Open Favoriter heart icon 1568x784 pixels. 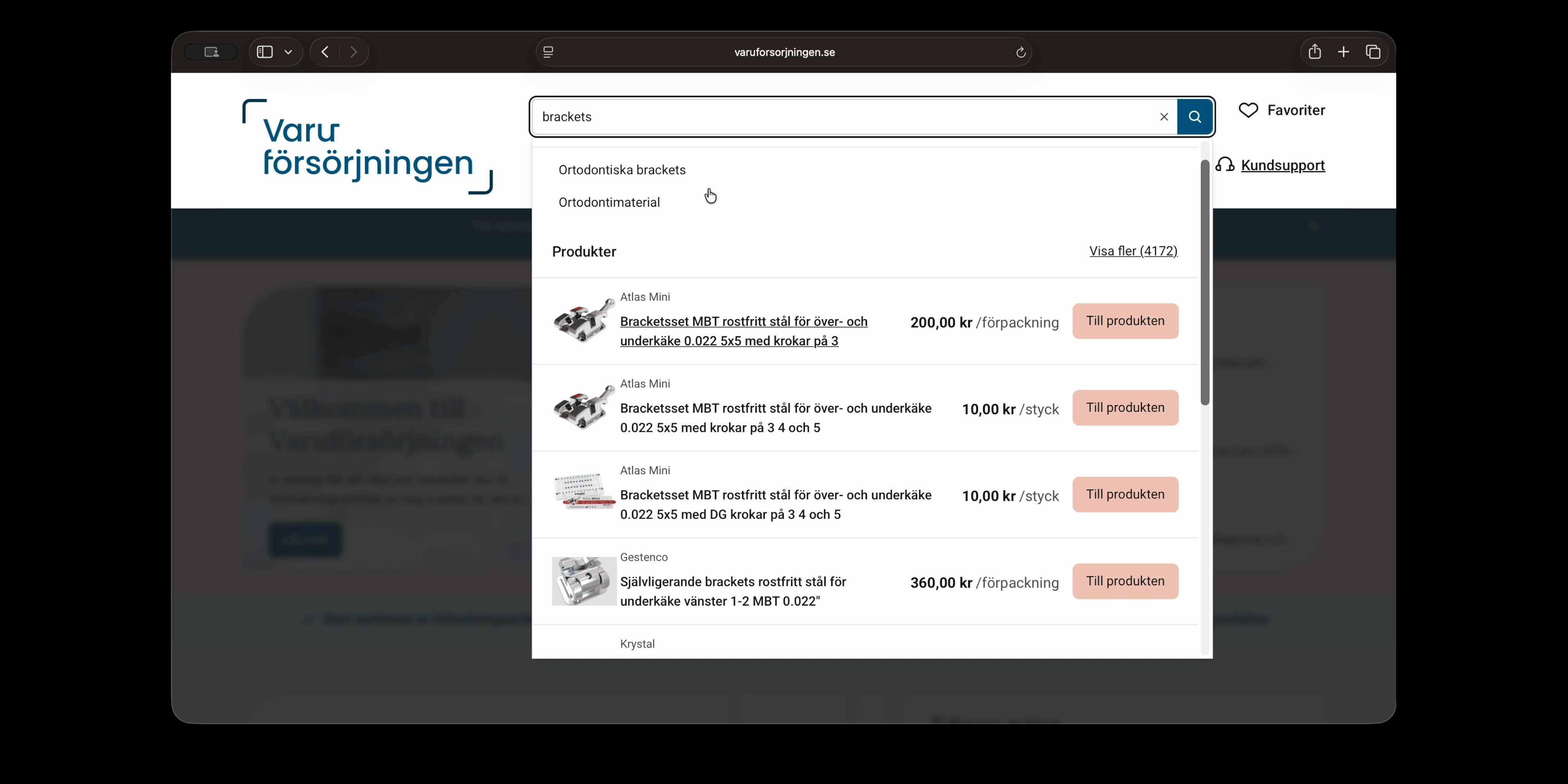coord(1248,110)
